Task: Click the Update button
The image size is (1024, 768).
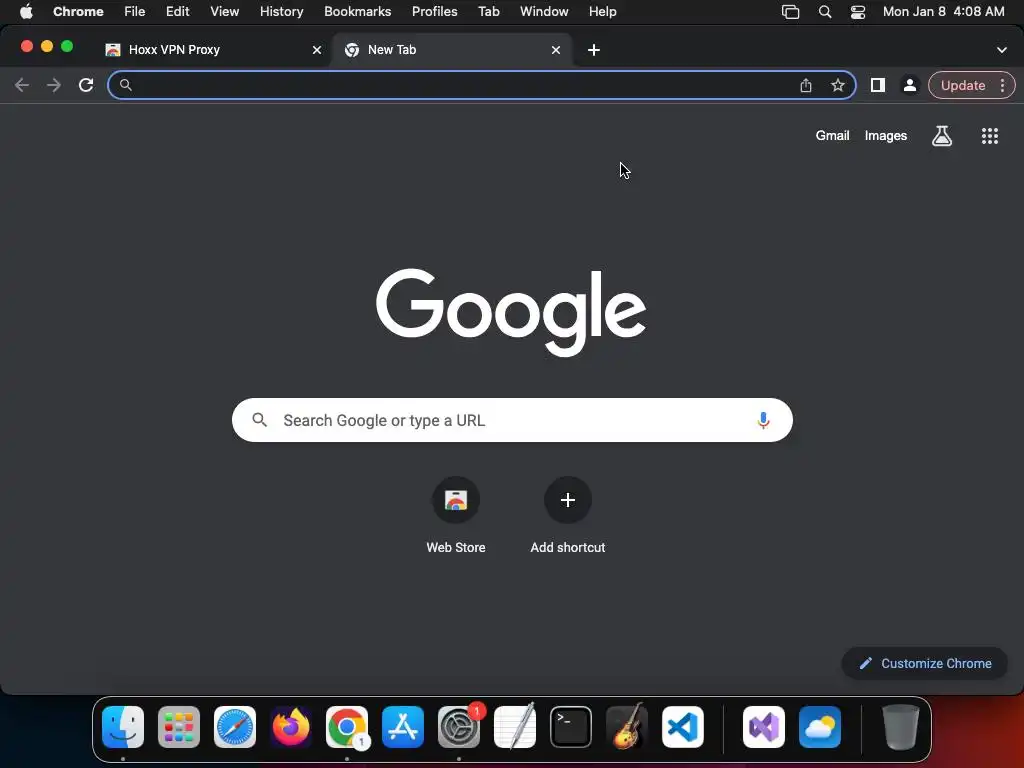Action: tap(963, 85)
